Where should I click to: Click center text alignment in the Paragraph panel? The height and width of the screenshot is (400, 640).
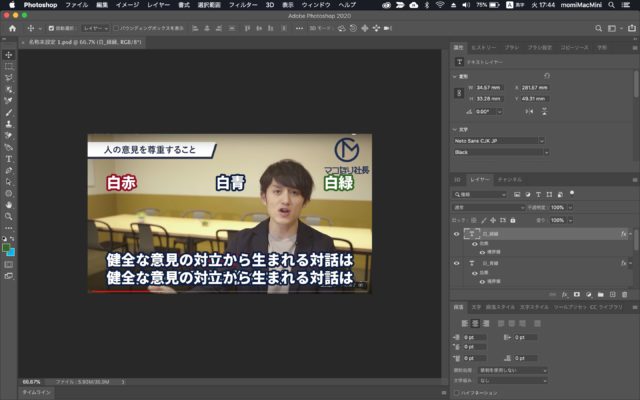(x=475, y=323)
